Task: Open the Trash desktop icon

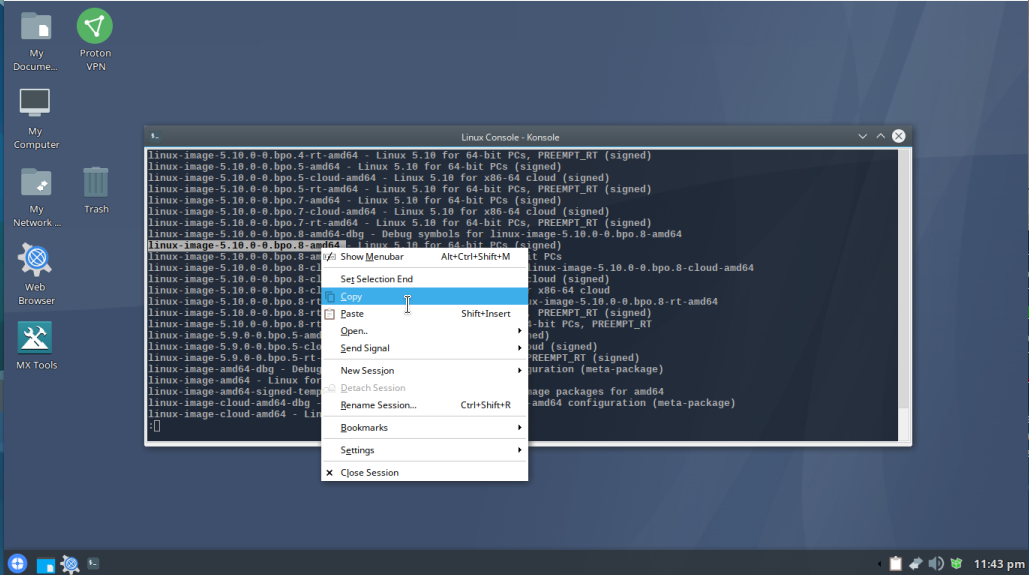Action: pos(96,190)
